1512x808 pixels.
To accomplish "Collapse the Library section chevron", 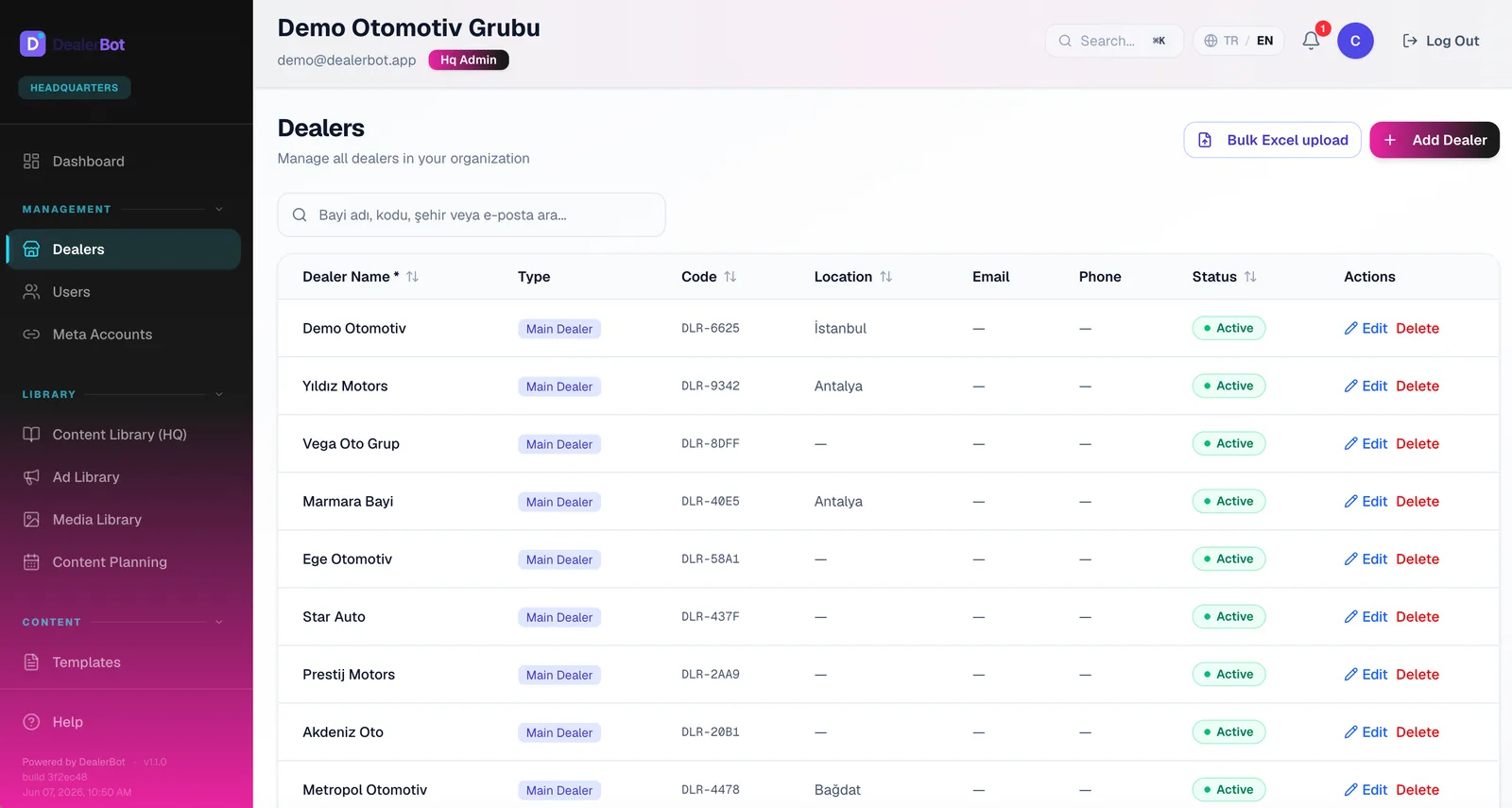I will [219, 395].
